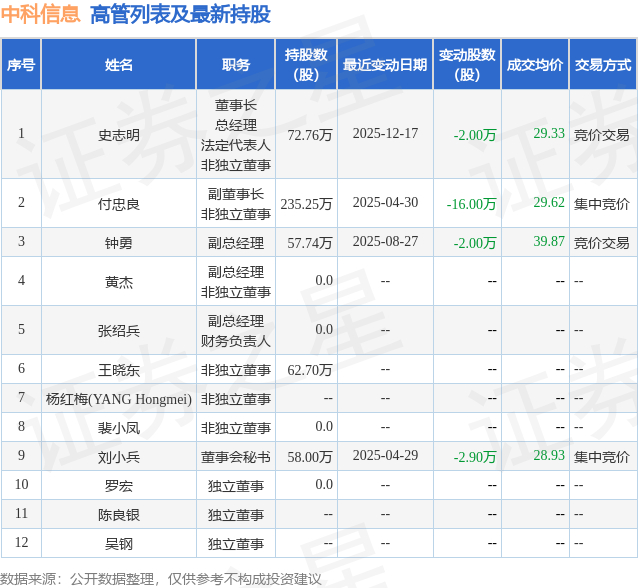Click the 交易方式 column header
The image size is (638, 588).
603,65
